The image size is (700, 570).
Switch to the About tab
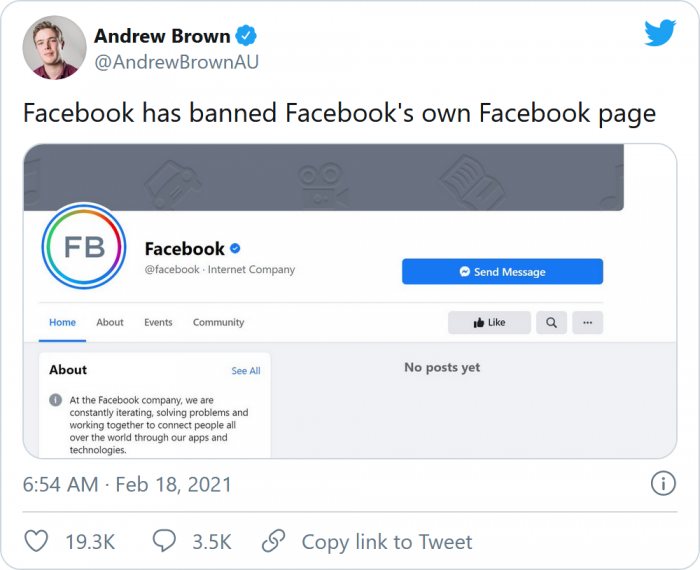[x=110, y=322]
